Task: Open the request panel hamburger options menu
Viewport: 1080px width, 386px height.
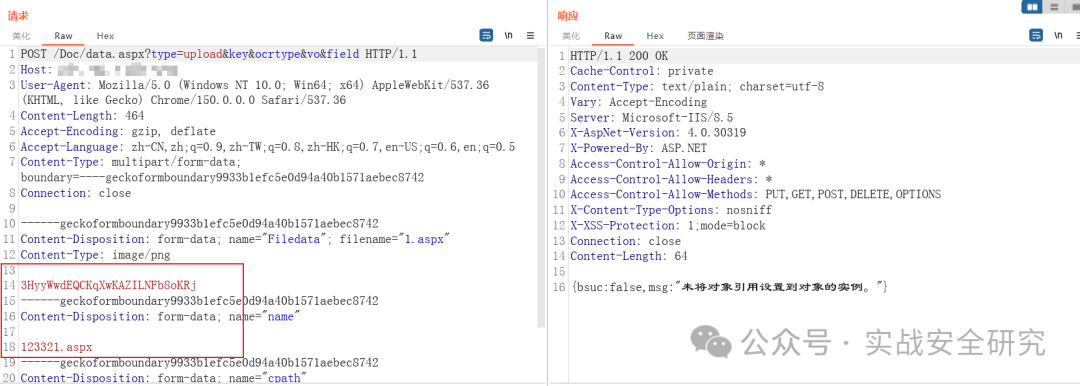Action: (530, 35)
